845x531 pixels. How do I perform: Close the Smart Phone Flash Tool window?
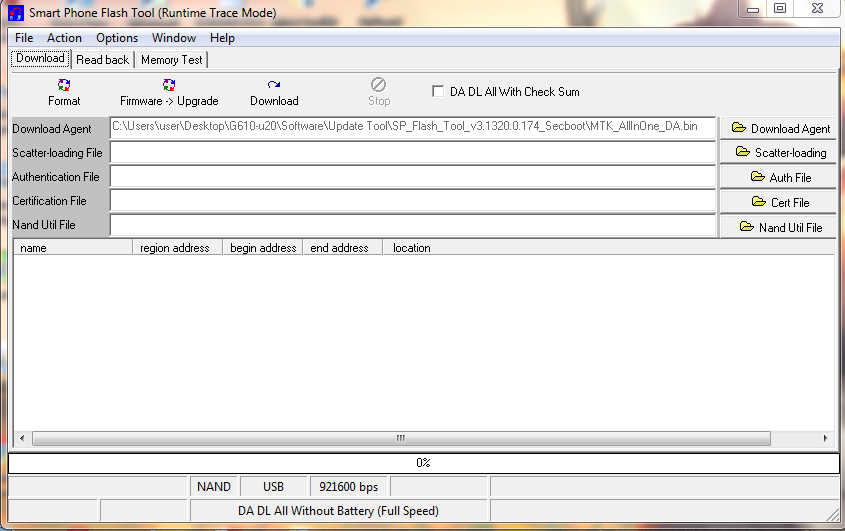click(817, 8)
